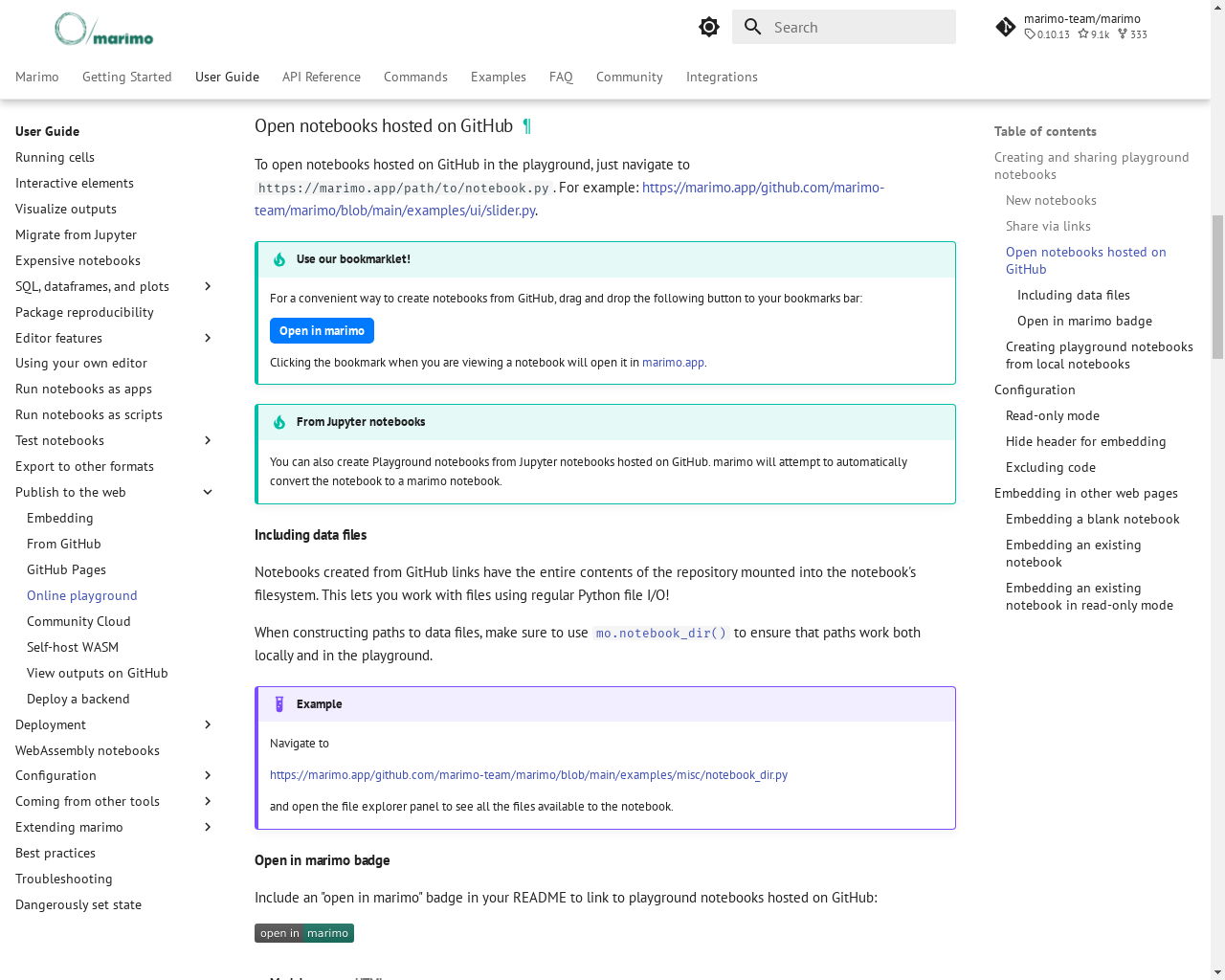The width and height of the screenshot is (1225, 980).
Task: Open the Getting Started tab
Action: pyautogui.click(x=127, y=77)
